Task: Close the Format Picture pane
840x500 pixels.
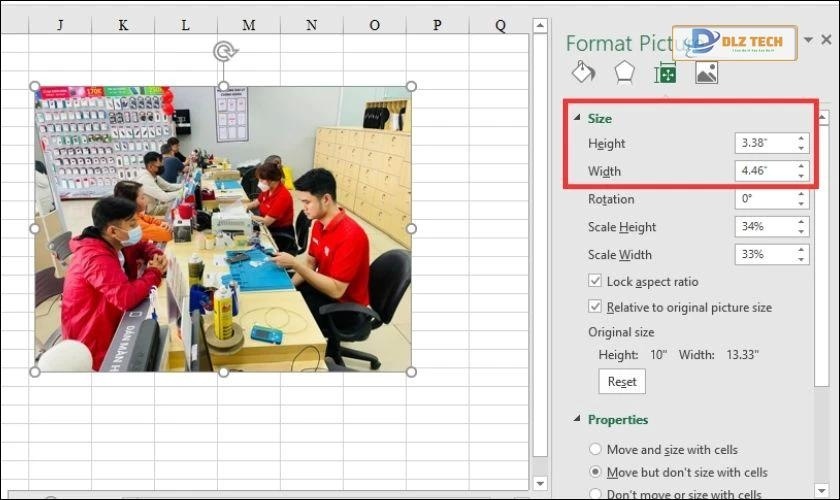Action: [827, 39]
